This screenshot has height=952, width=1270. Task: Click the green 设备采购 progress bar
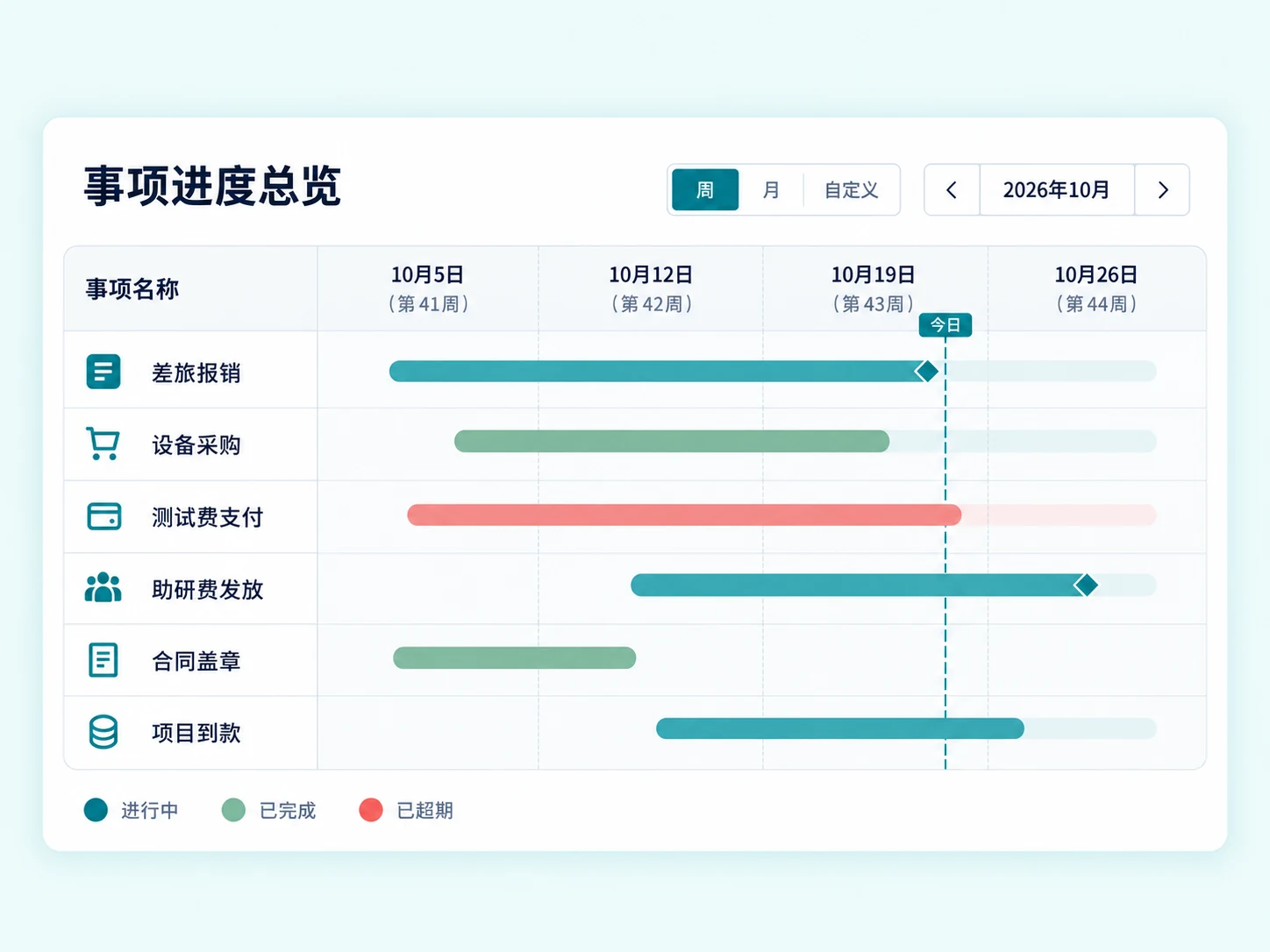pyautogui.click(x=672, y=441)
